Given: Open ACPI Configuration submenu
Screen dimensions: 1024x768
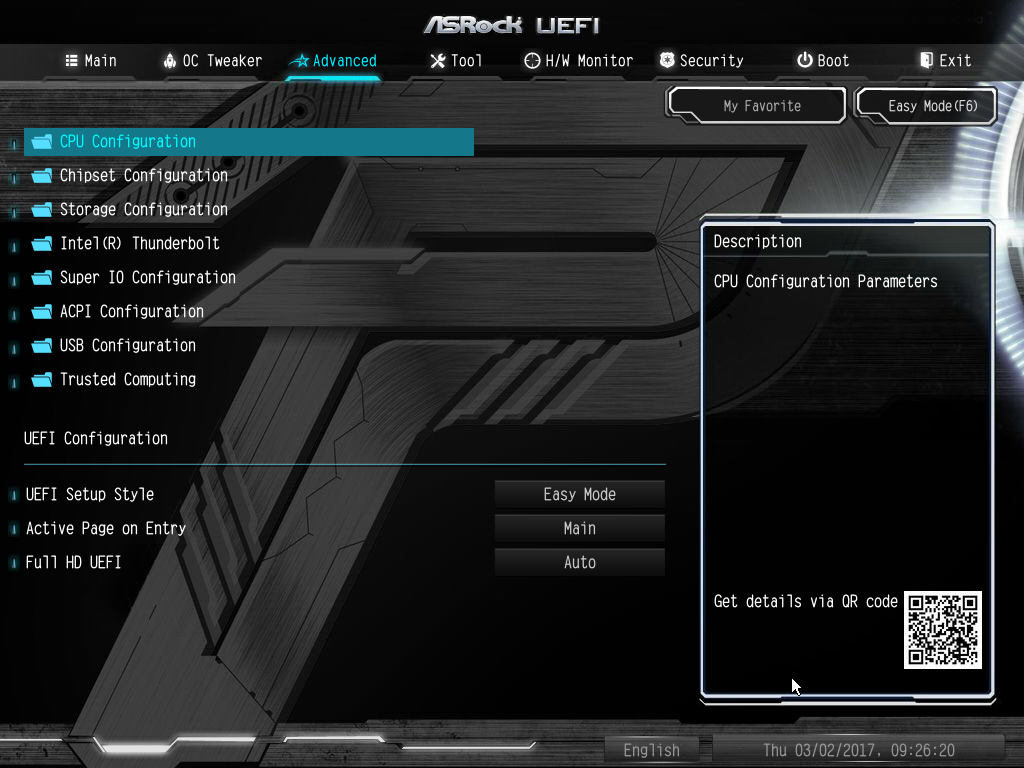Looking at the screenshot, I should (x=131, y=312).
